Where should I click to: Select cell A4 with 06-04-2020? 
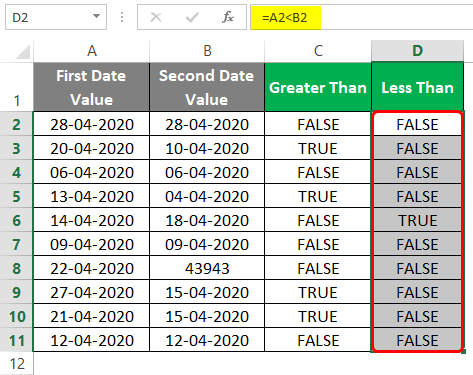pos(92,172)
